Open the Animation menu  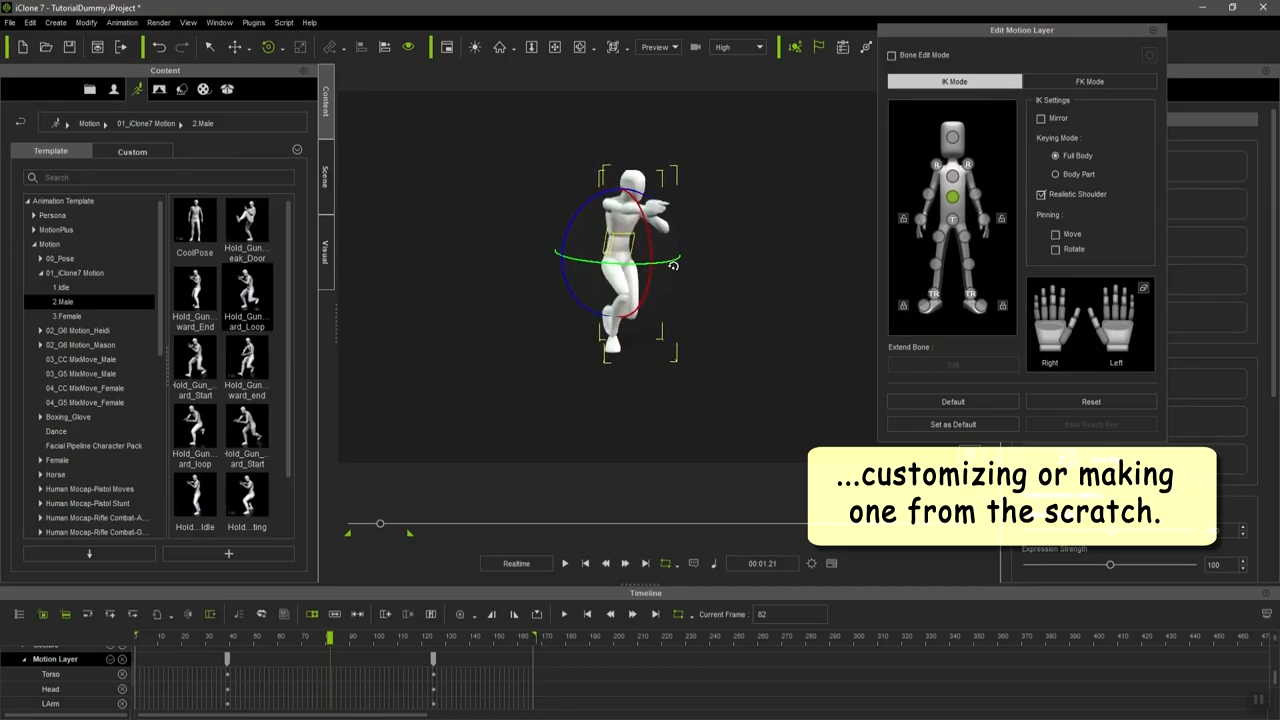click(122, 22)
